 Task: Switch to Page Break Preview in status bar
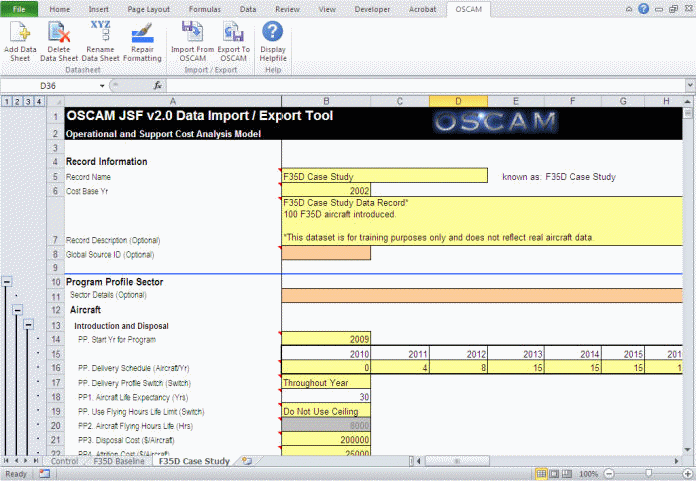567,474
